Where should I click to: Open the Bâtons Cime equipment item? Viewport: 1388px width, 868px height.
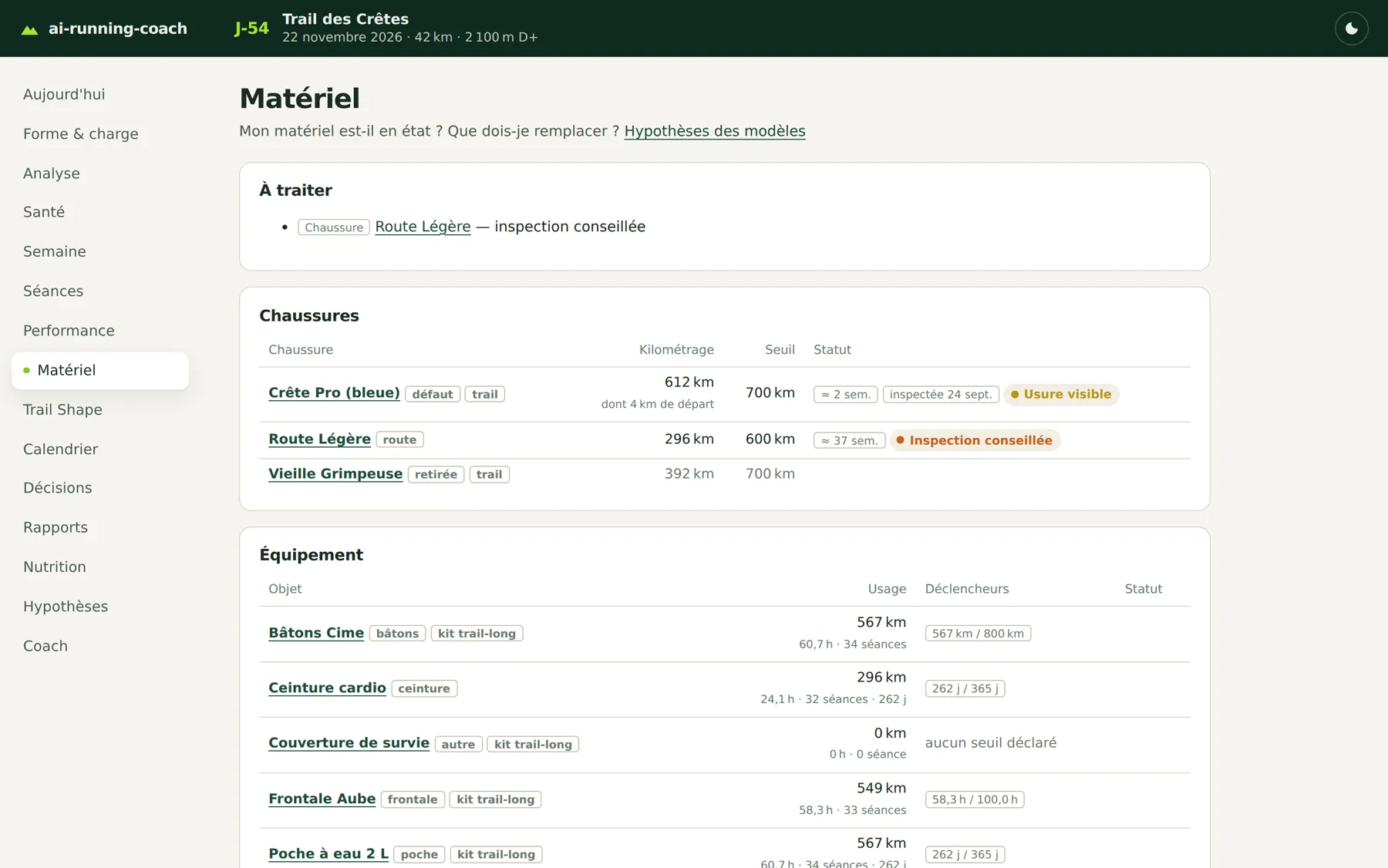coord(316,633)
